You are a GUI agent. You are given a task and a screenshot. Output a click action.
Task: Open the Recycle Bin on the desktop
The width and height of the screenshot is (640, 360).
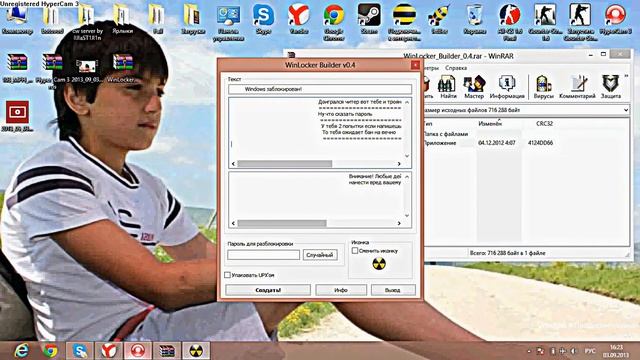pos(475,19)
